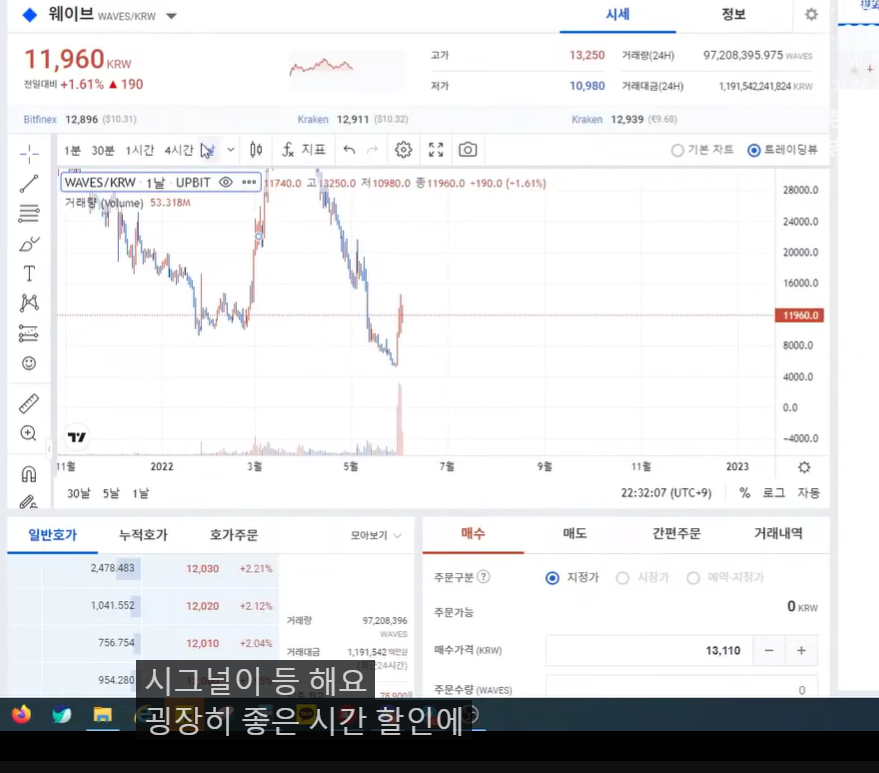
Task: Toggle percent (%) price scale
Action: coord(744,493)
